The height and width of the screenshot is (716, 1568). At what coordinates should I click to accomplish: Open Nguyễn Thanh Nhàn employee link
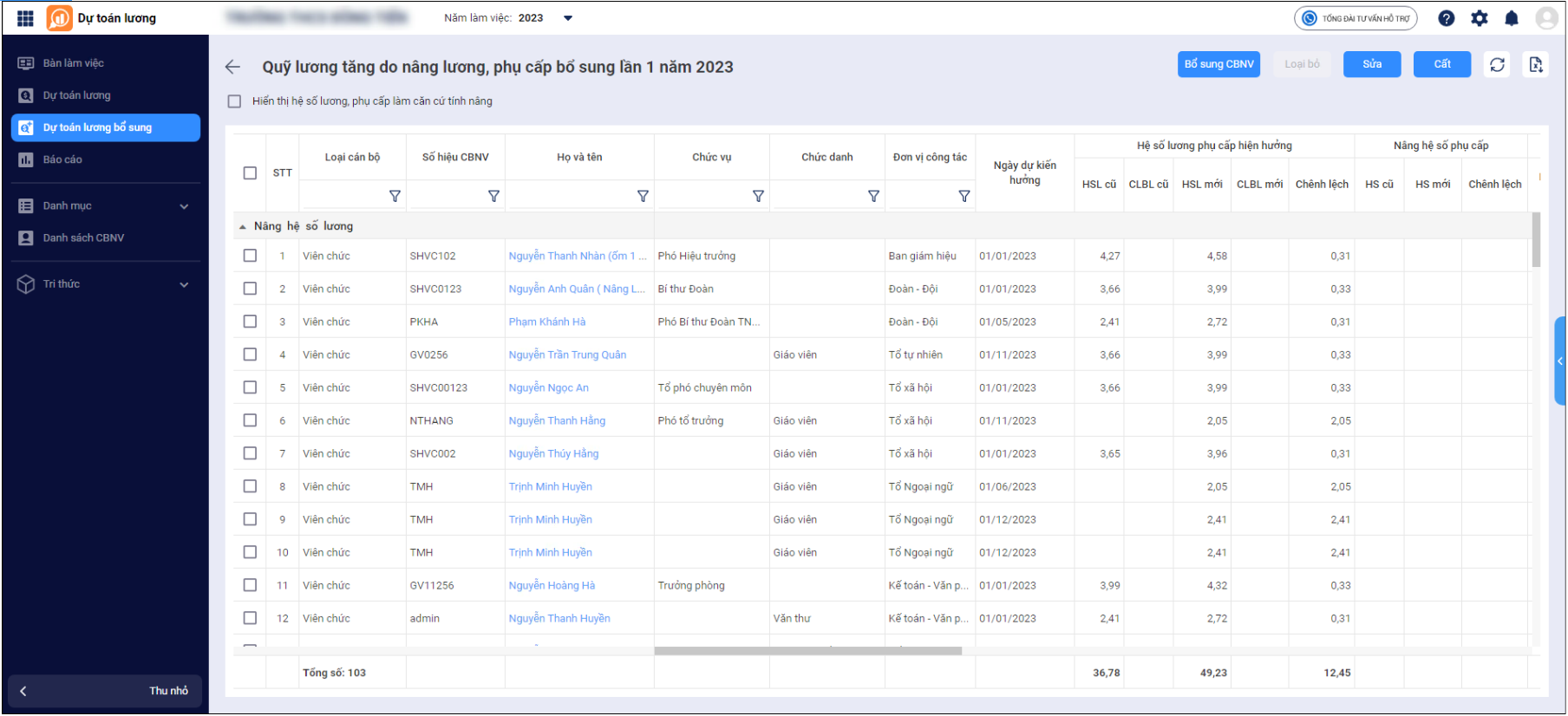[578, 256]
